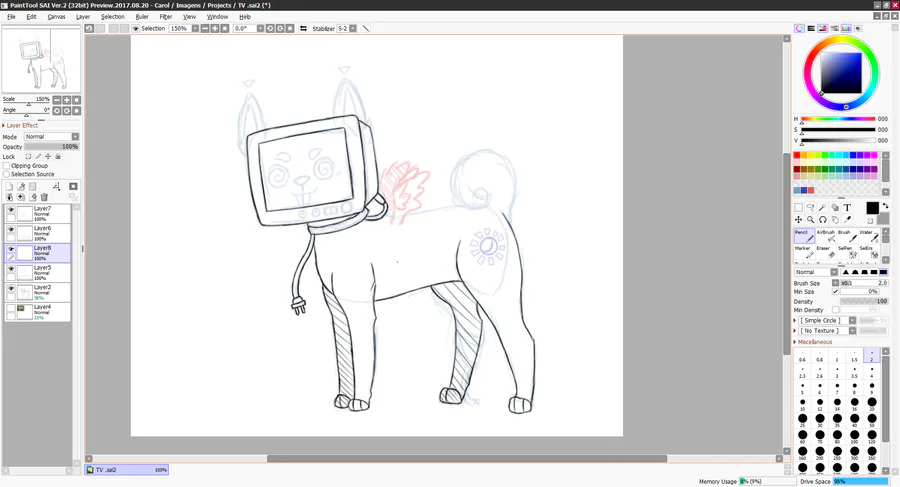Zoom in with the toolbar plus button
This screenshot has width=900, height=487.
coord(215,28)
